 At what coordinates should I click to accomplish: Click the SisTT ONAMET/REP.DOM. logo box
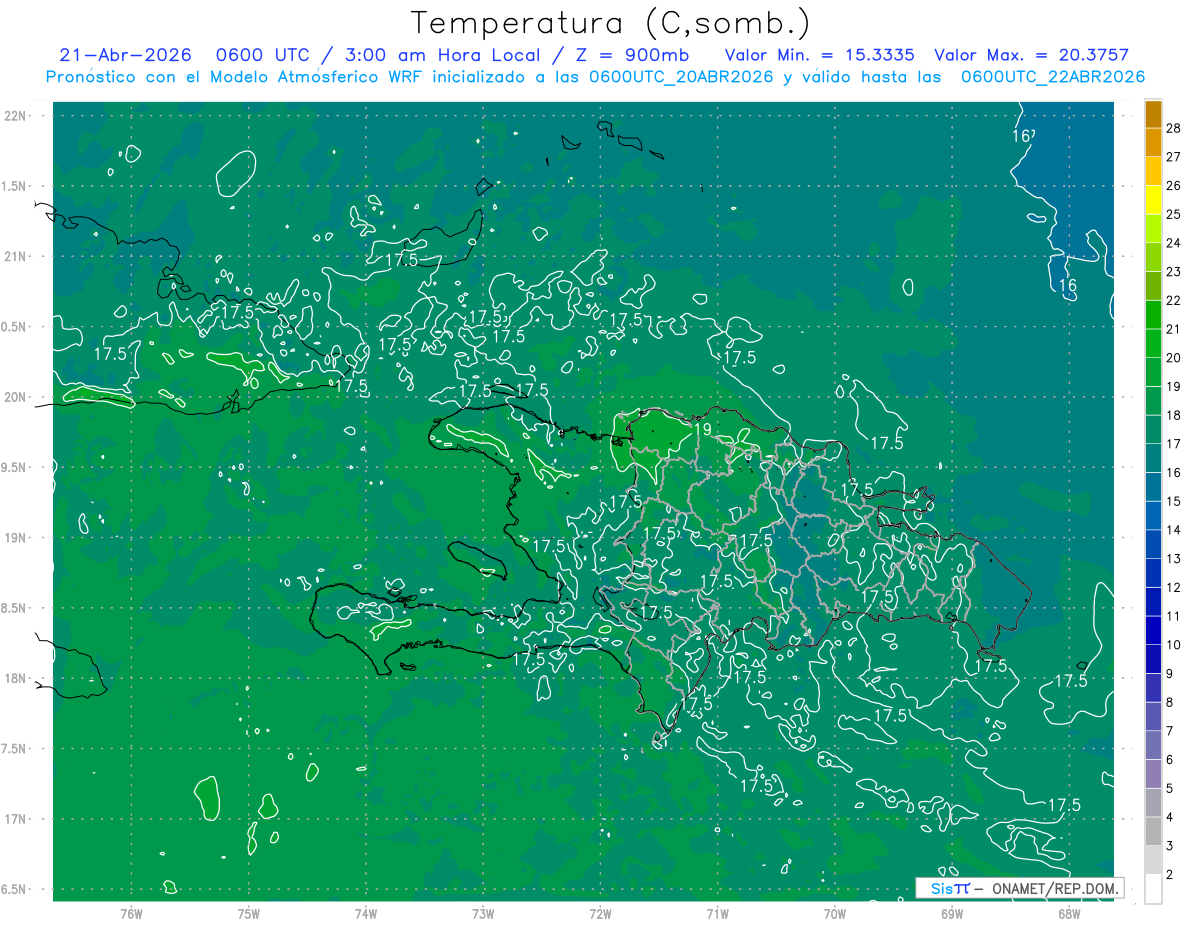click(x=1019, y=888)
